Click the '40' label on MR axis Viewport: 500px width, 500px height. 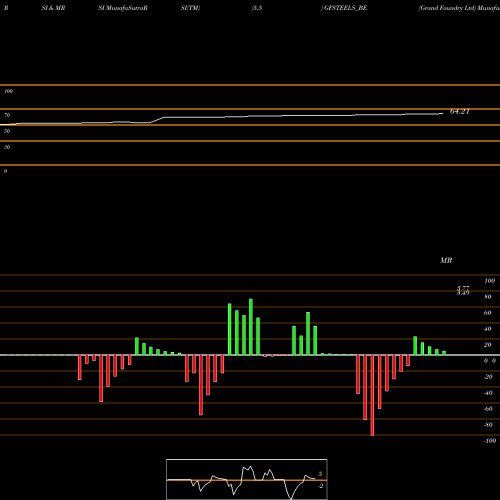(x=488, y=329)
